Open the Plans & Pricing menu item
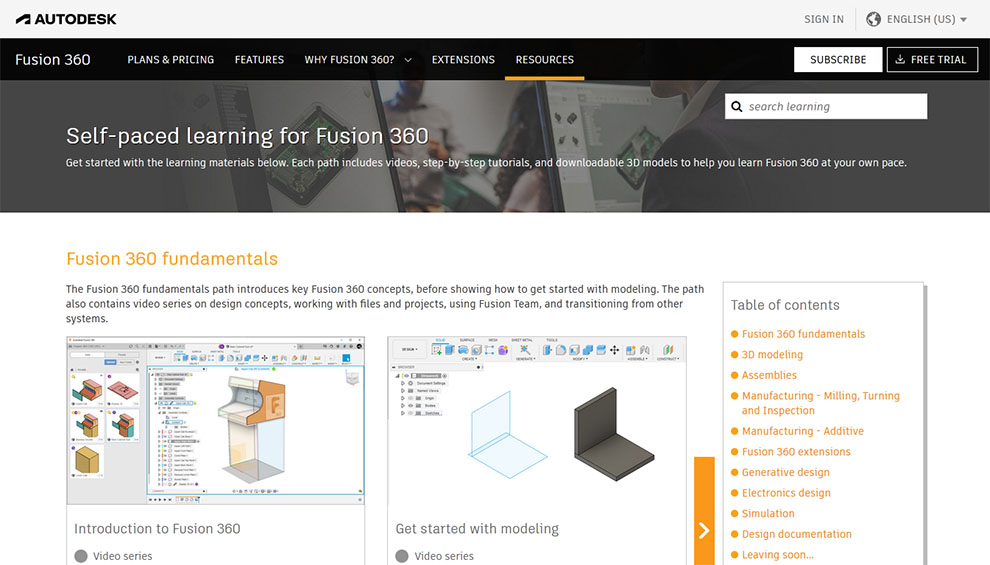The image size is (990, 565). pos(170,59)
